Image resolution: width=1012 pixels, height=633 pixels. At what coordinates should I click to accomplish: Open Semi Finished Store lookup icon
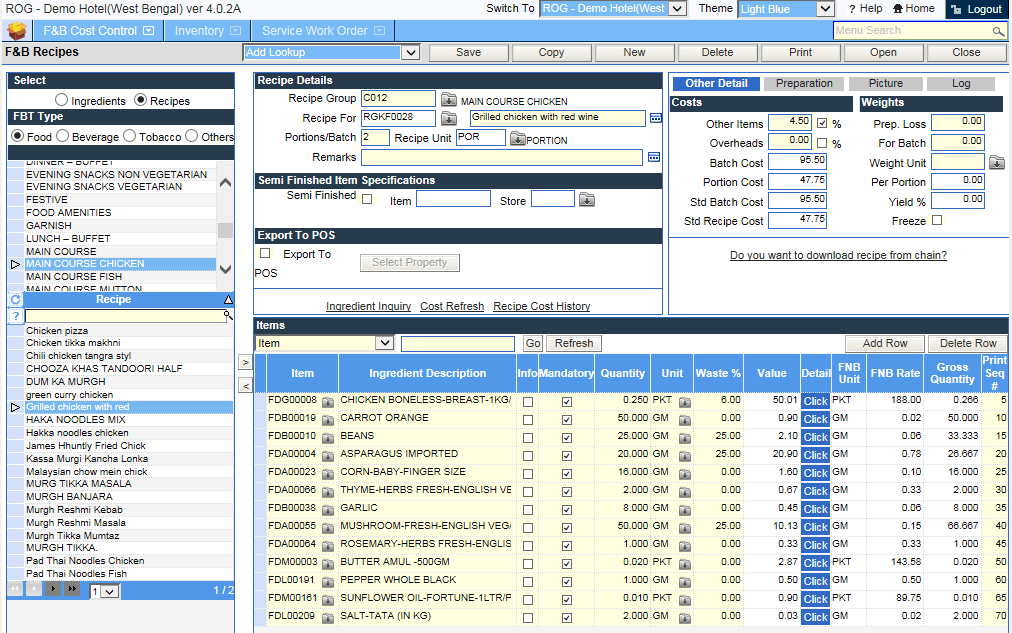tap(587, 199)
